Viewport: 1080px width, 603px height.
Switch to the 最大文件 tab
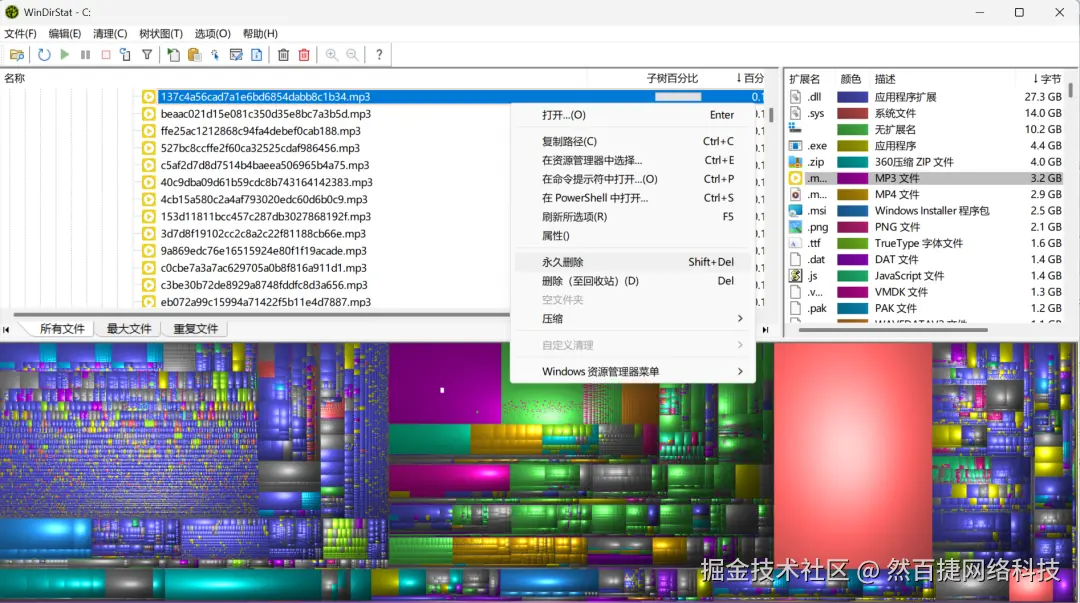129,329
